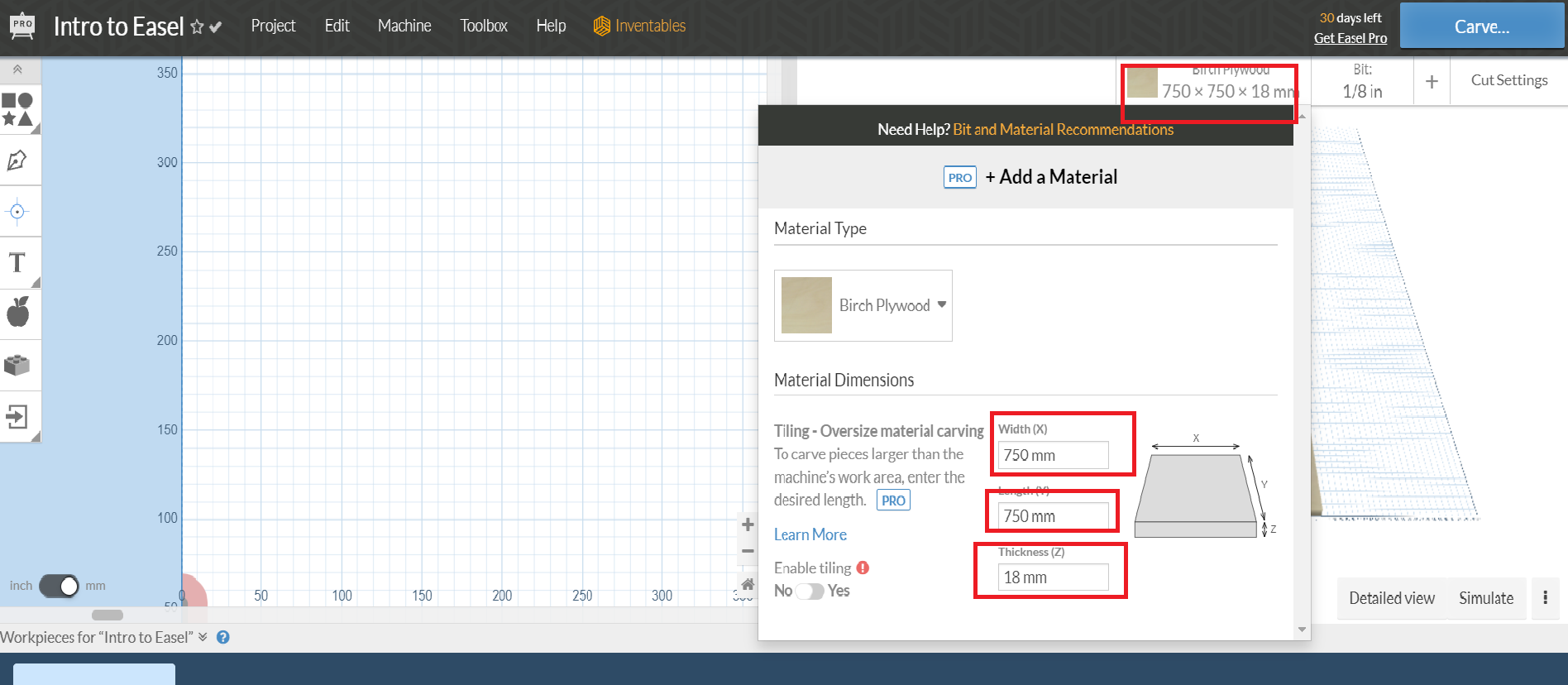
Task: Zoom in on the canvas
Action: pyautogui.click(x=748, y=525)
